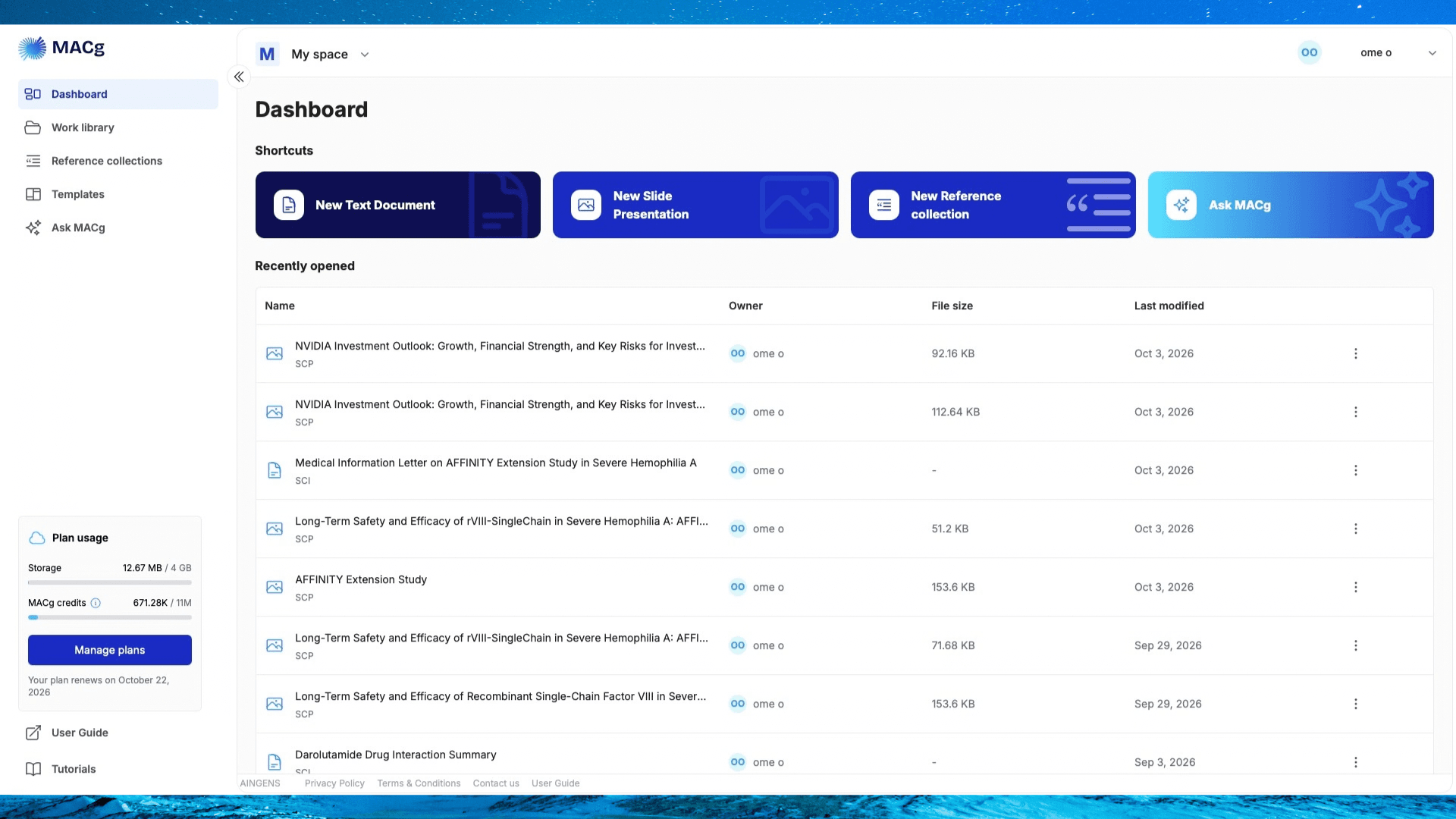Click the slide icon of AFFINITY Extension Study

pos(275,587)
